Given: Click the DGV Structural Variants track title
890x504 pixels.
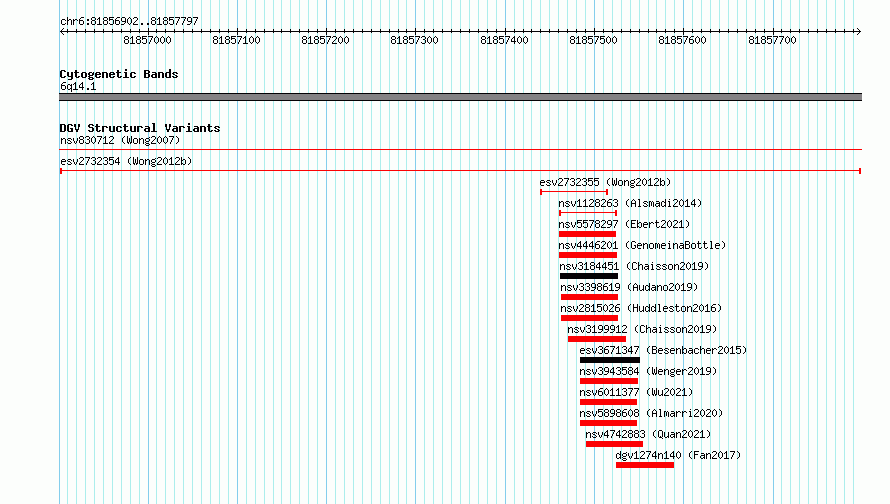Looking at the screenshot, I should click(140, 128).
